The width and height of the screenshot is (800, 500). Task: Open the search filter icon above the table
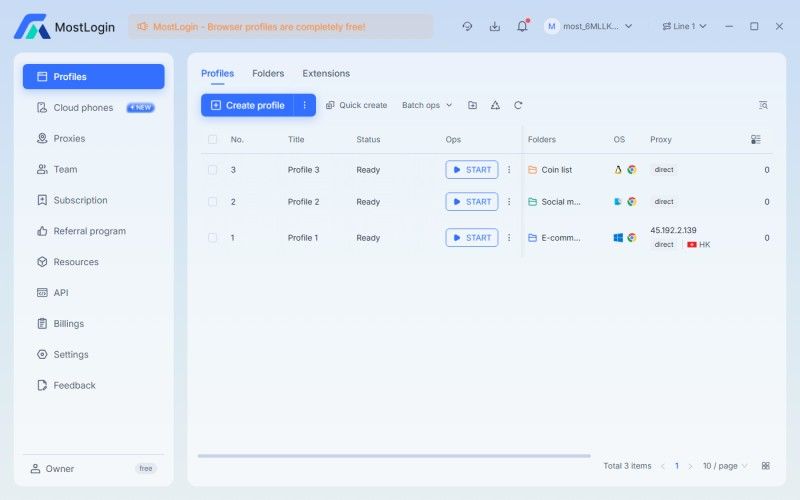(763, 105)
